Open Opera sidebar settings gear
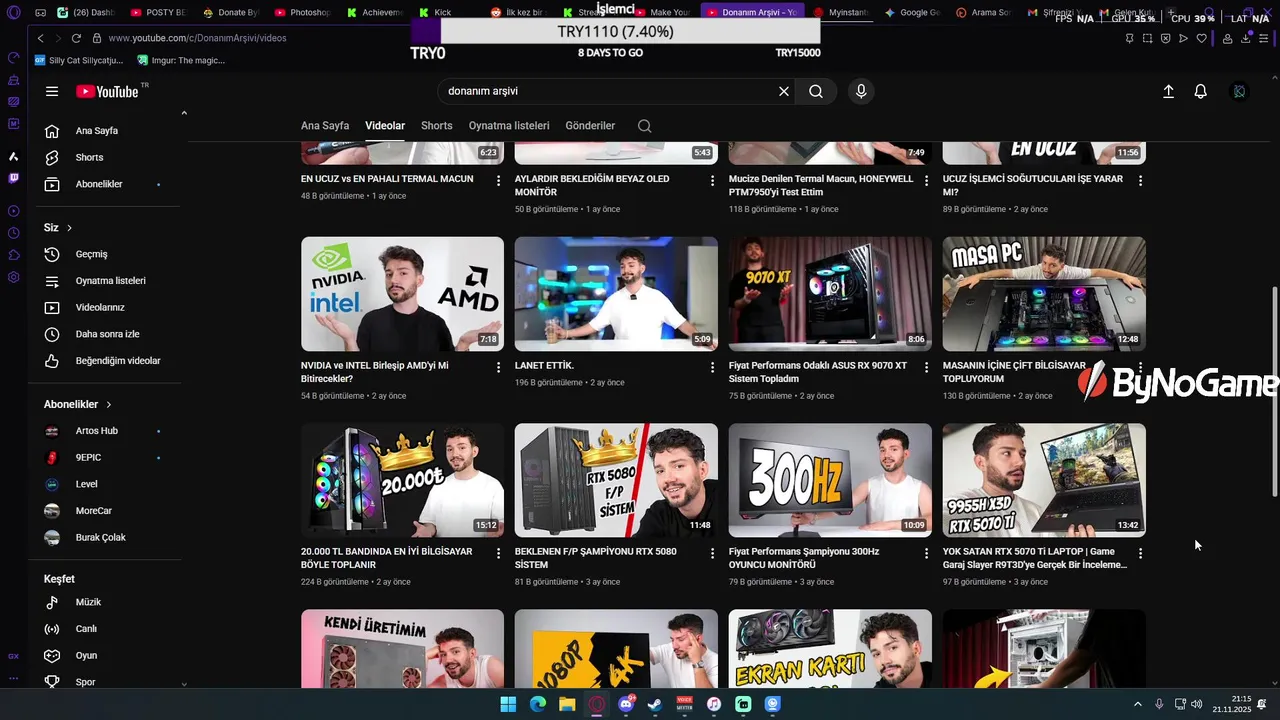The image size is (1280, 720). [13, 277]
